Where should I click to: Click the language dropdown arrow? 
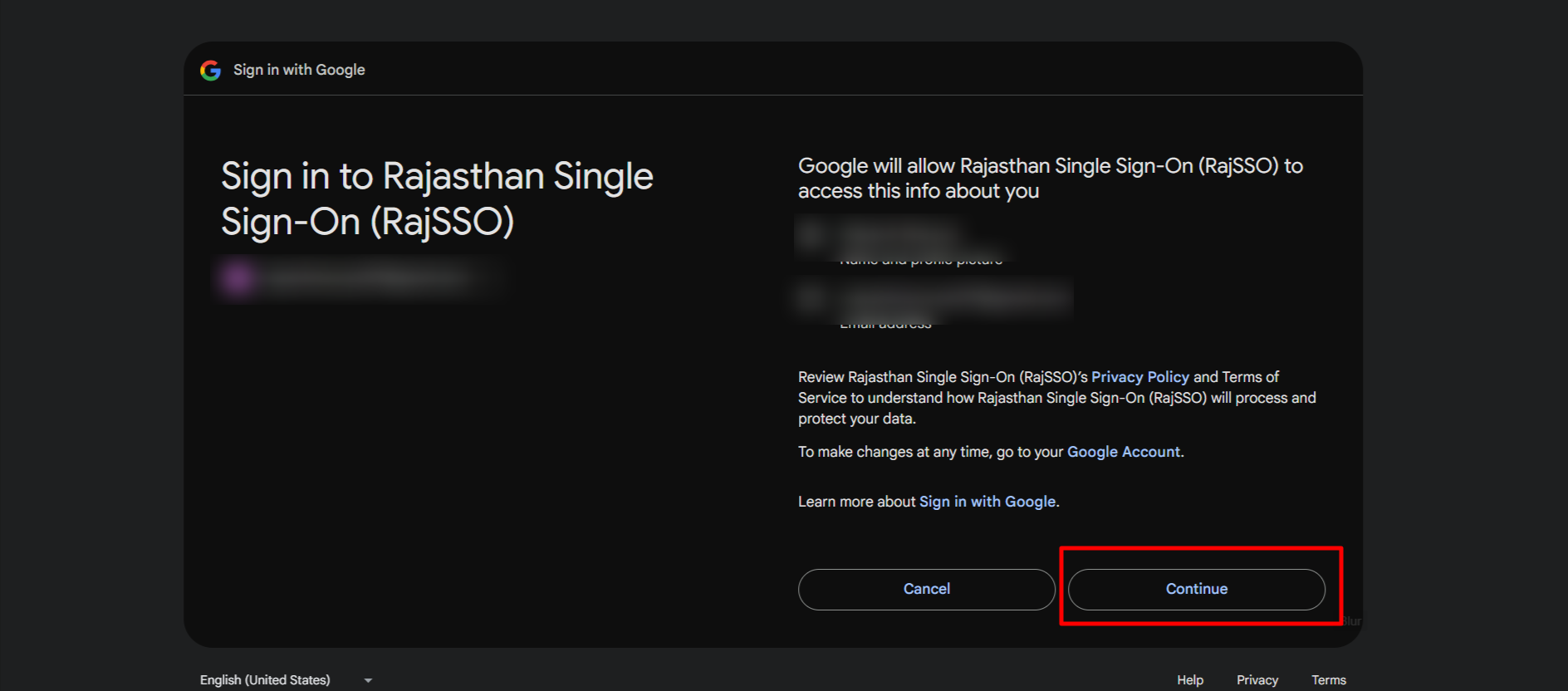(x=368, y=680)
